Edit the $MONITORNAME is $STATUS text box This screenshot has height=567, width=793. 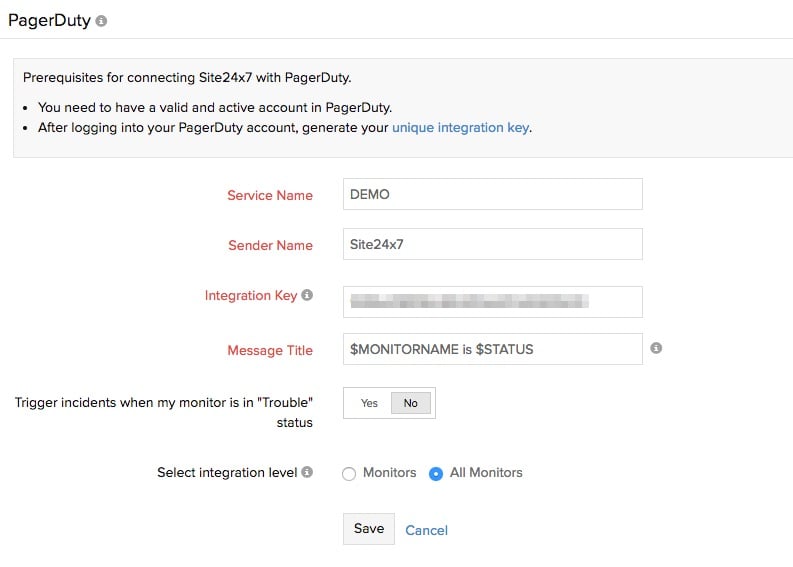pos(492,349)
